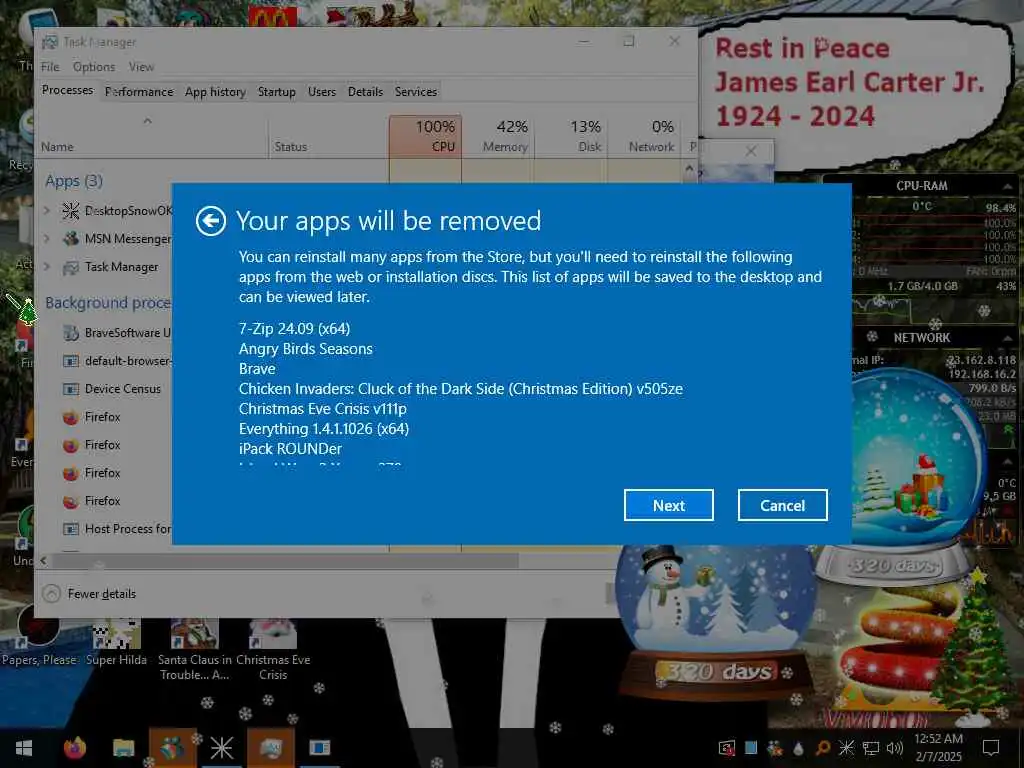Select 'iPack ROUNDer' list entry
1024x768 pixels.
tap(290, 449)
